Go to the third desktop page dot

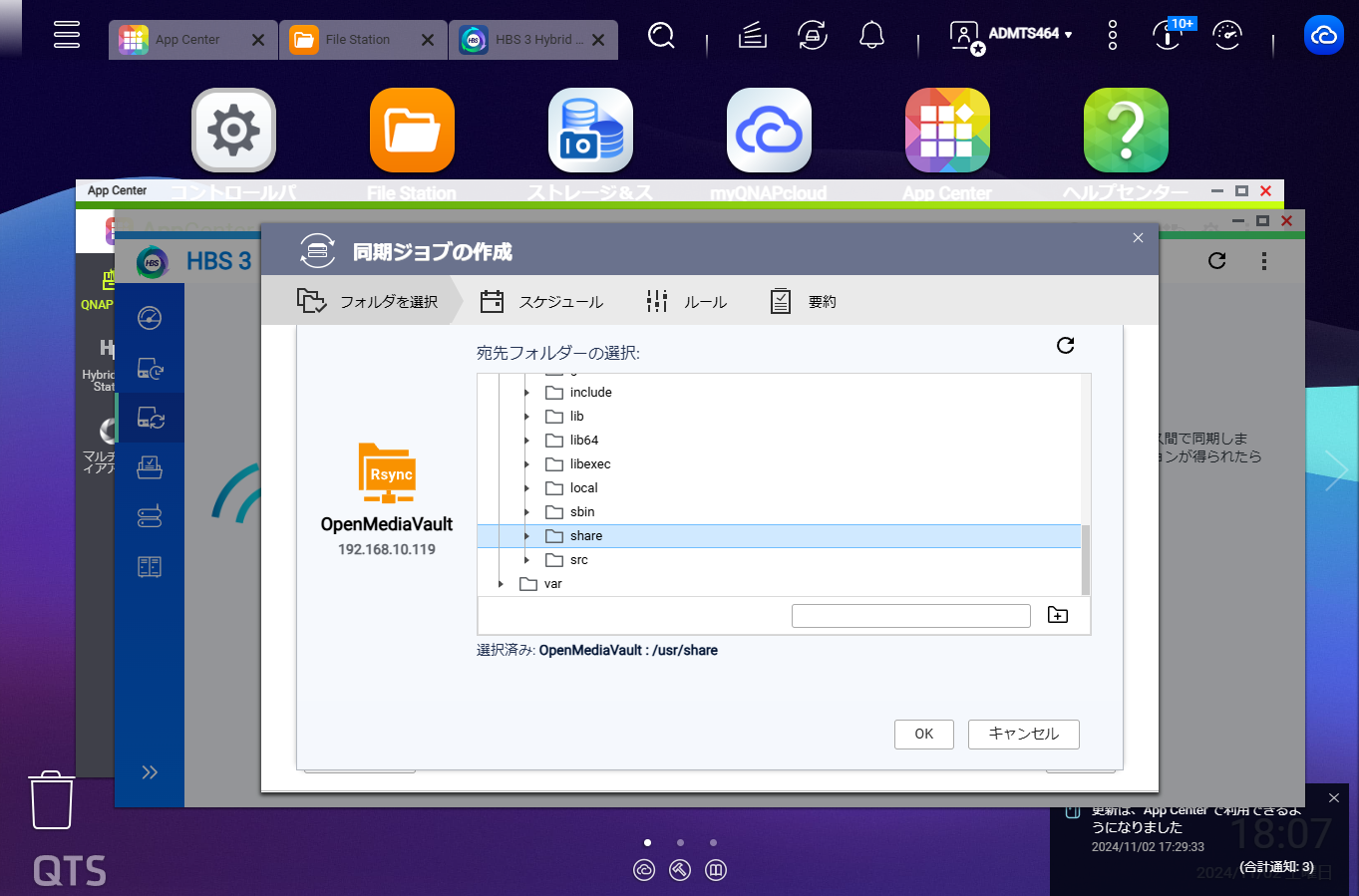click(713, 842)
